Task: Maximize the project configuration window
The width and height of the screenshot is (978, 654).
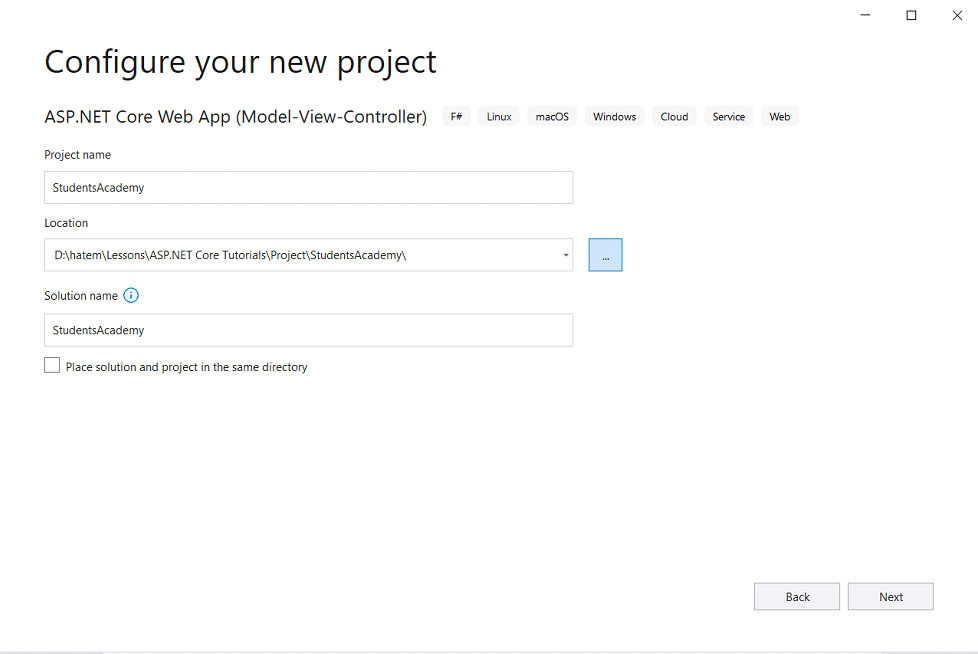Action: pyautogui.click(x=911, y=15)
